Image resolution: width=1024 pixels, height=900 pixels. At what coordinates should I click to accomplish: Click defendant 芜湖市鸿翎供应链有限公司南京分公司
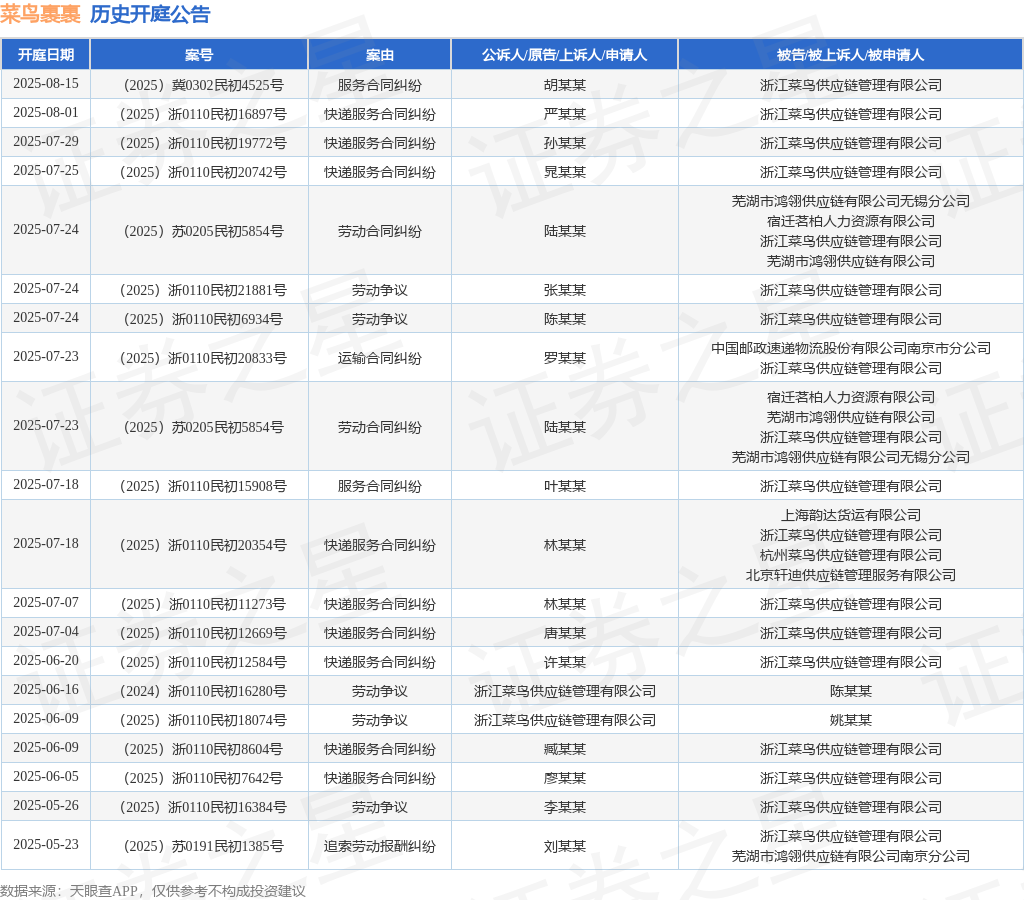851,856
